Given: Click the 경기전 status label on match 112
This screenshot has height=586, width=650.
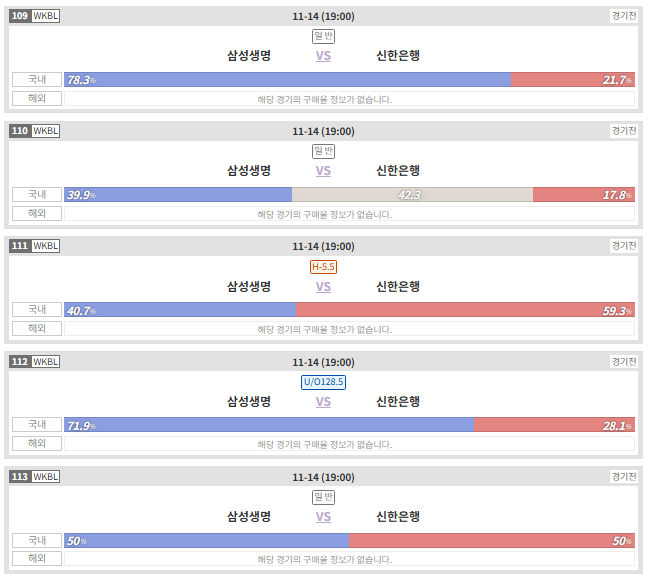Looking at the screenshot, I should click(x=624, y=361).
